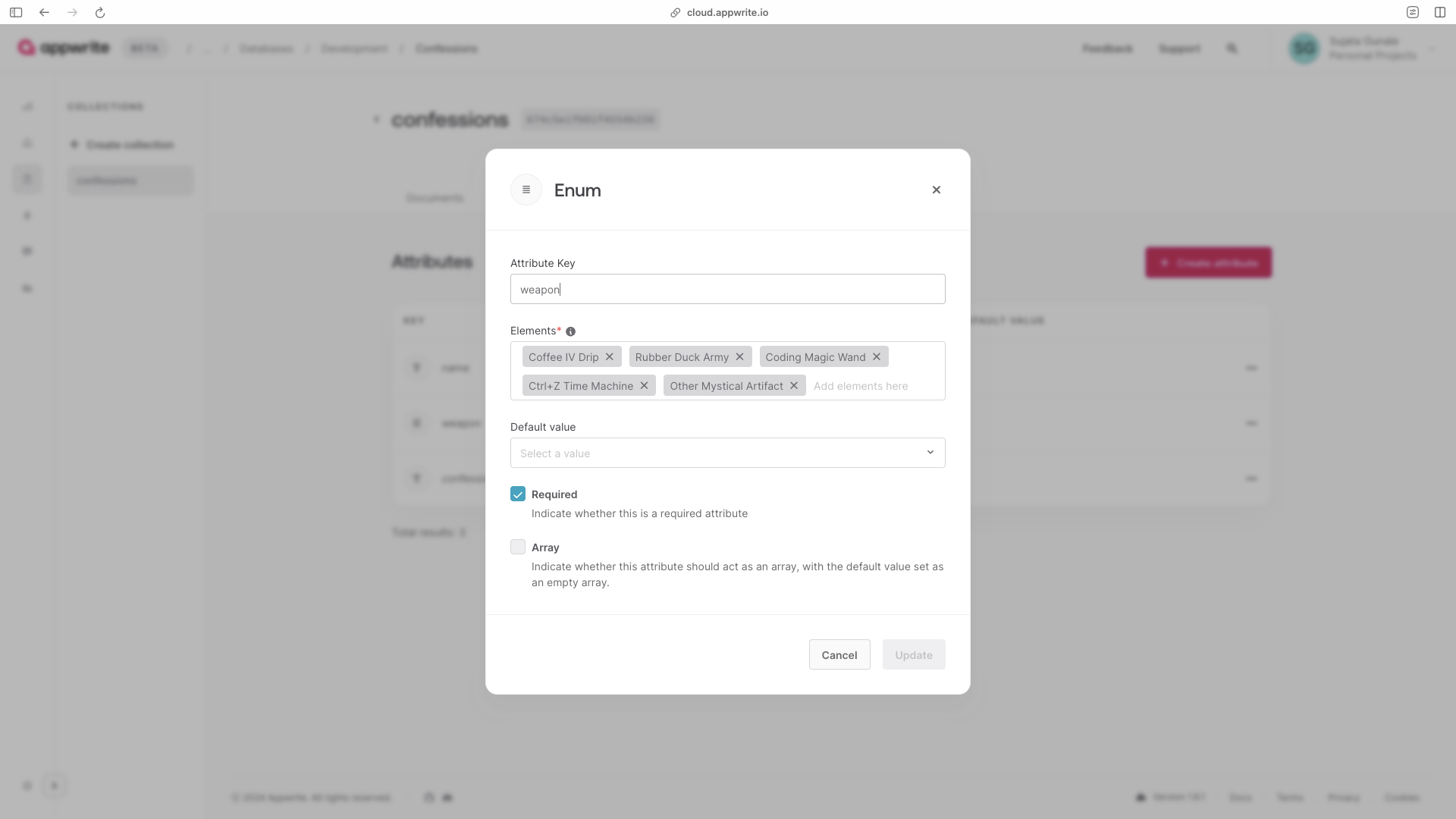The height and width of the screenshot is (819, 1456).
Task: Remove the Ctrl+Z Time Machine tag
Action: coord(645,385)
